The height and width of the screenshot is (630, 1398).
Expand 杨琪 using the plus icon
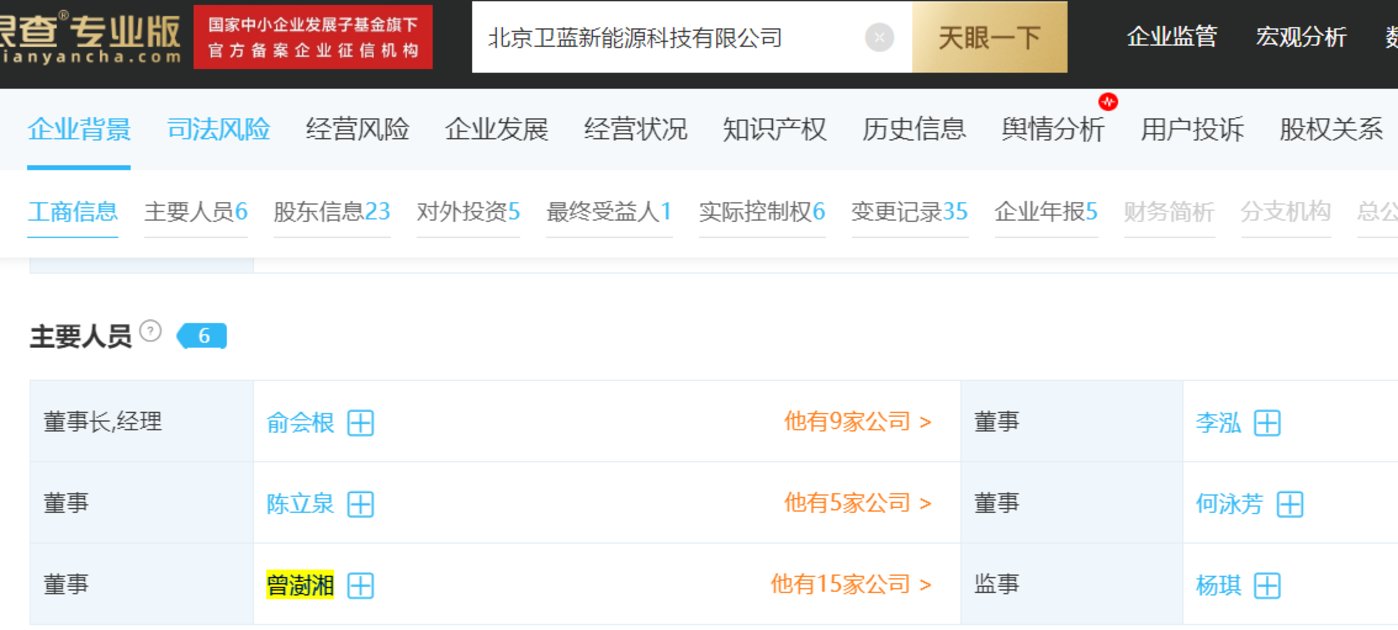point(1267,585)
